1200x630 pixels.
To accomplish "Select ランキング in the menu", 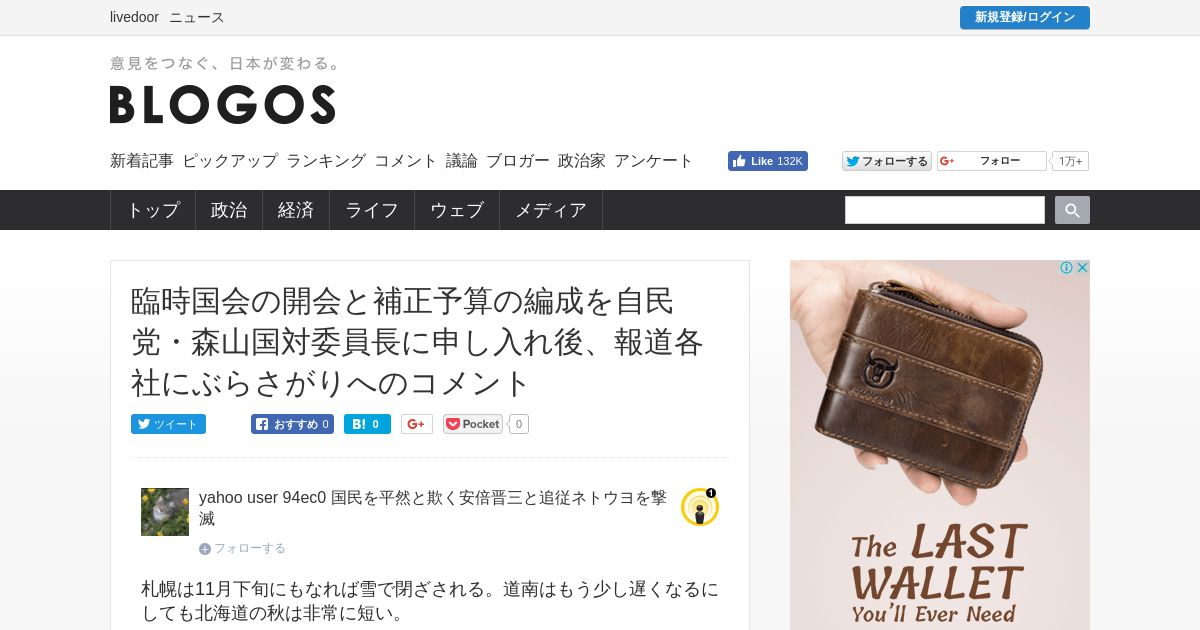I will pos(326,161).
